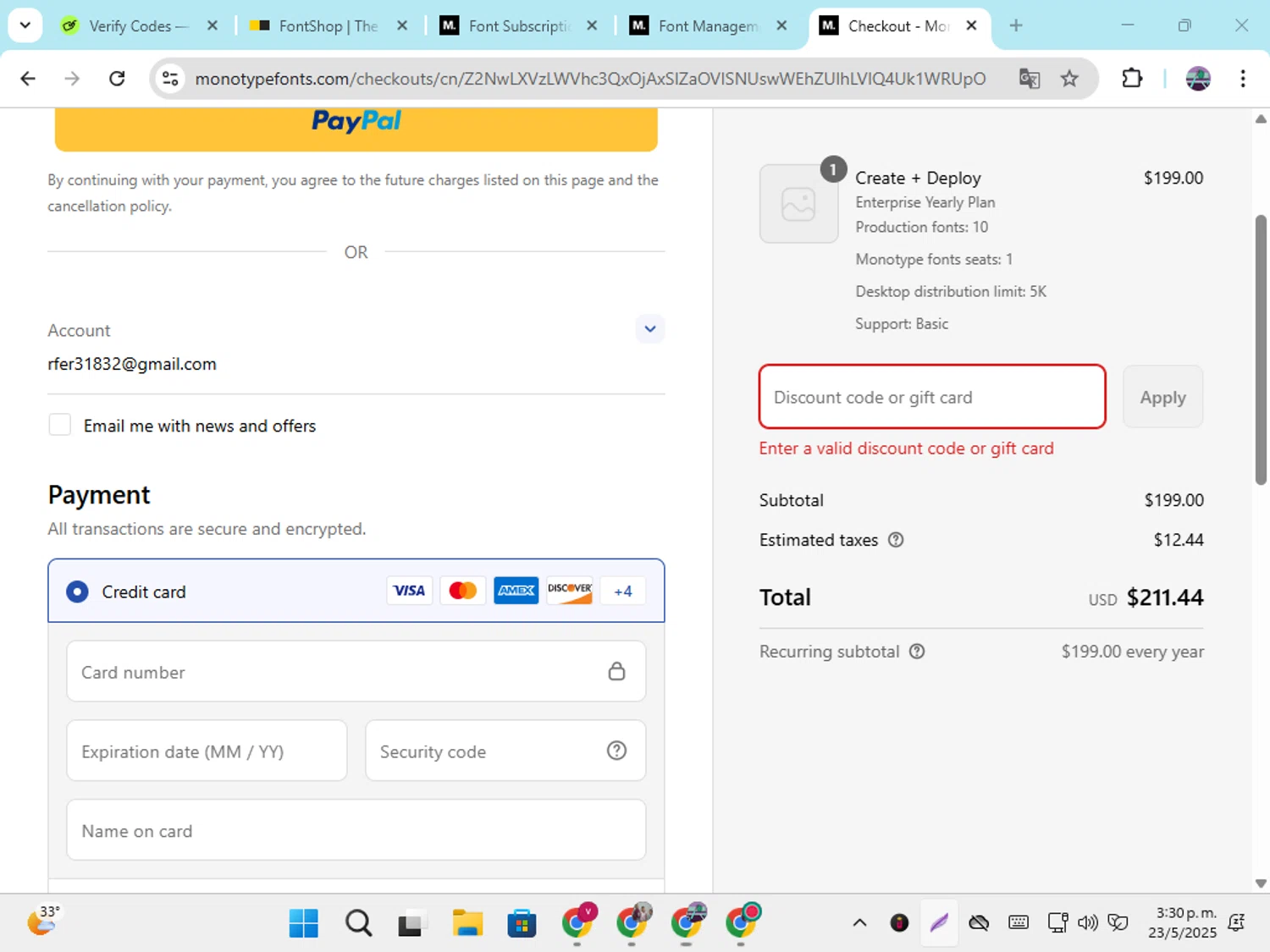The height and width of the screenshot is (952, 1270).
Task: Close the Font Management tab
Action: (x=781, y=26)
